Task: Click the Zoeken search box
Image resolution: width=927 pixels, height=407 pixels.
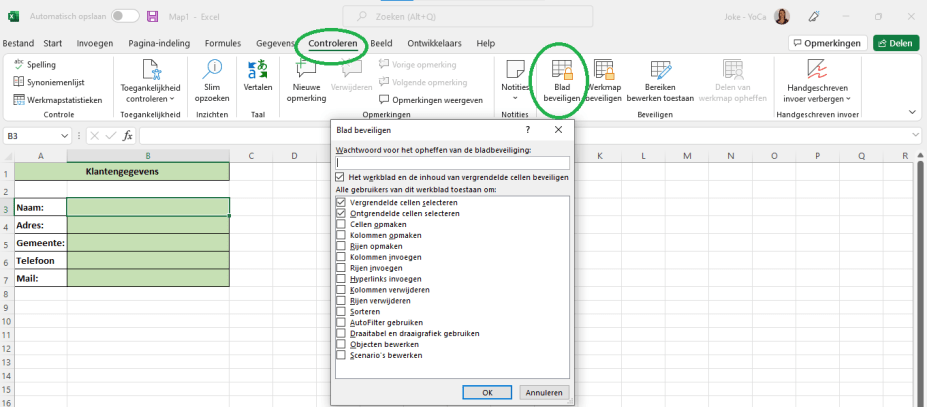Action: (x=468, y=17)
